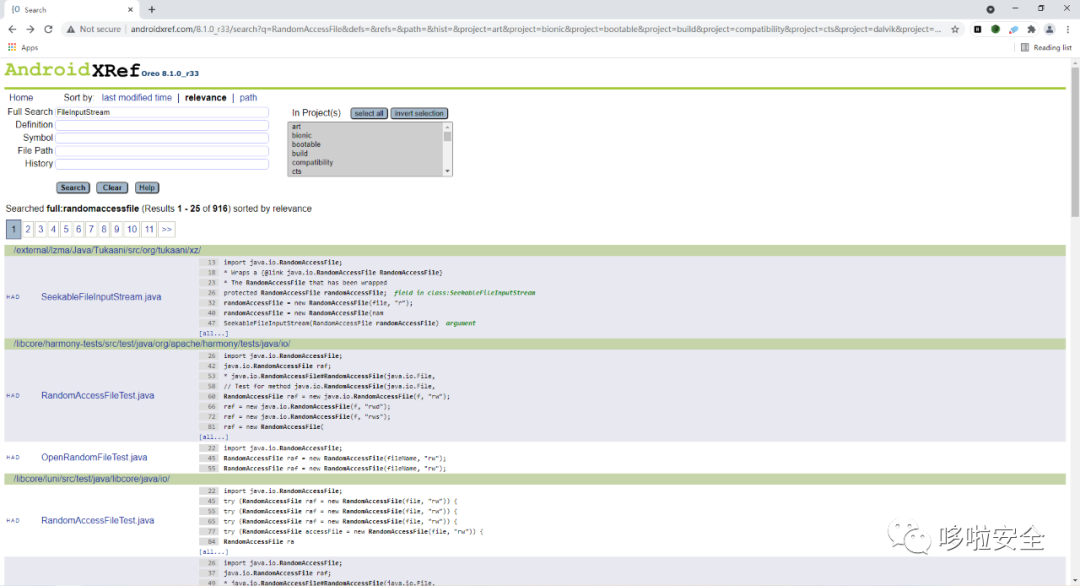This screenshot has height=586, width=1080.
Task: Click the browser forward arrow
Action: 30,29
